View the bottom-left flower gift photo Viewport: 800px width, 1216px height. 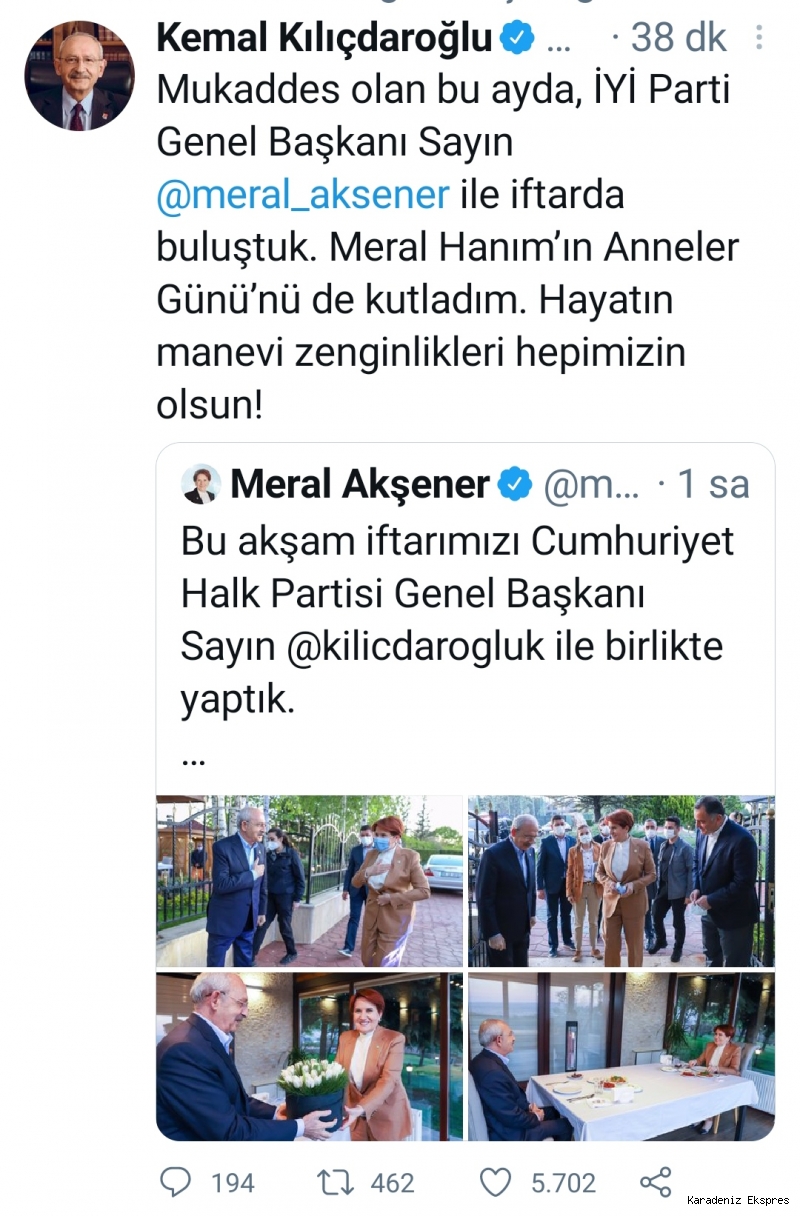[310, 1056]
